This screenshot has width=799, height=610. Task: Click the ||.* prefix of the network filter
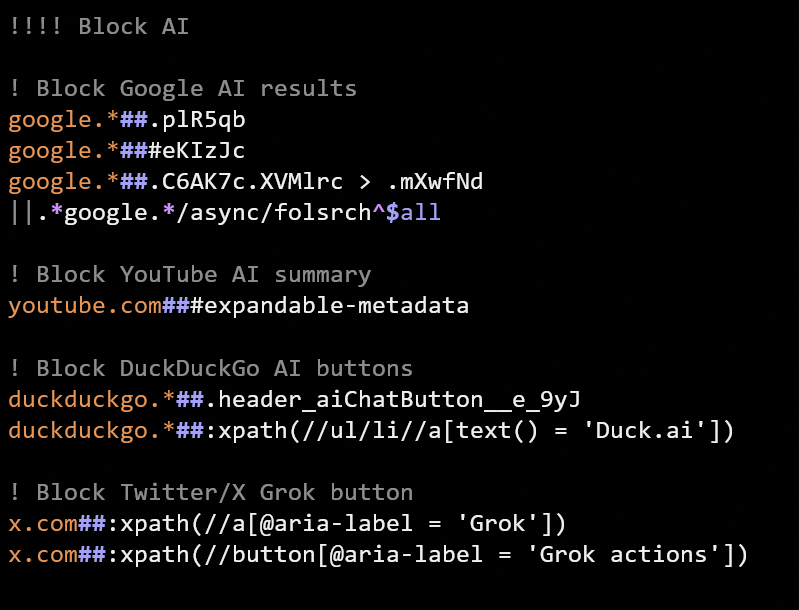tap(35, 213)
